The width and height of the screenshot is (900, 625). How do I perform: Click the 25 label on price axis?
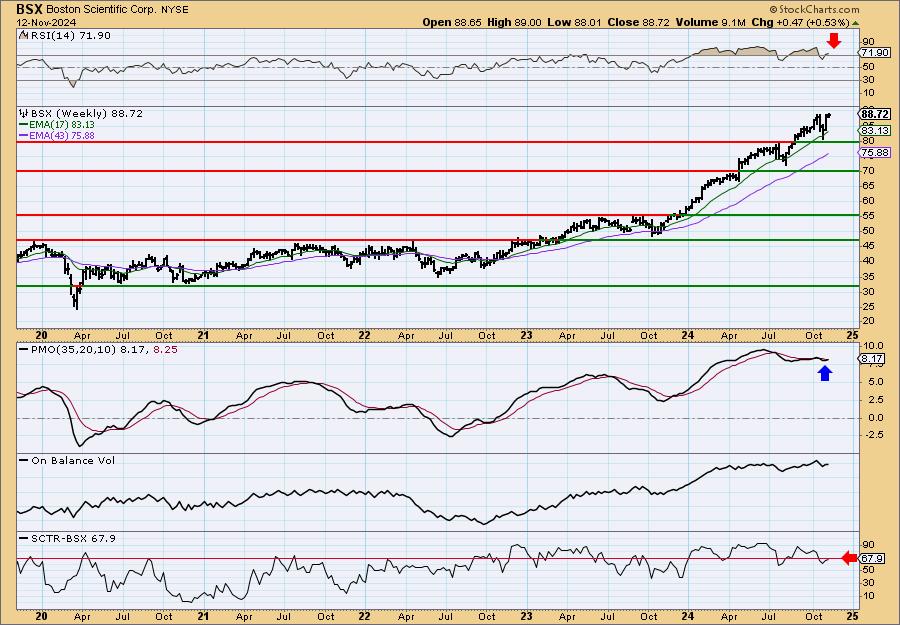pyautogui.click(x=869, y=306)
